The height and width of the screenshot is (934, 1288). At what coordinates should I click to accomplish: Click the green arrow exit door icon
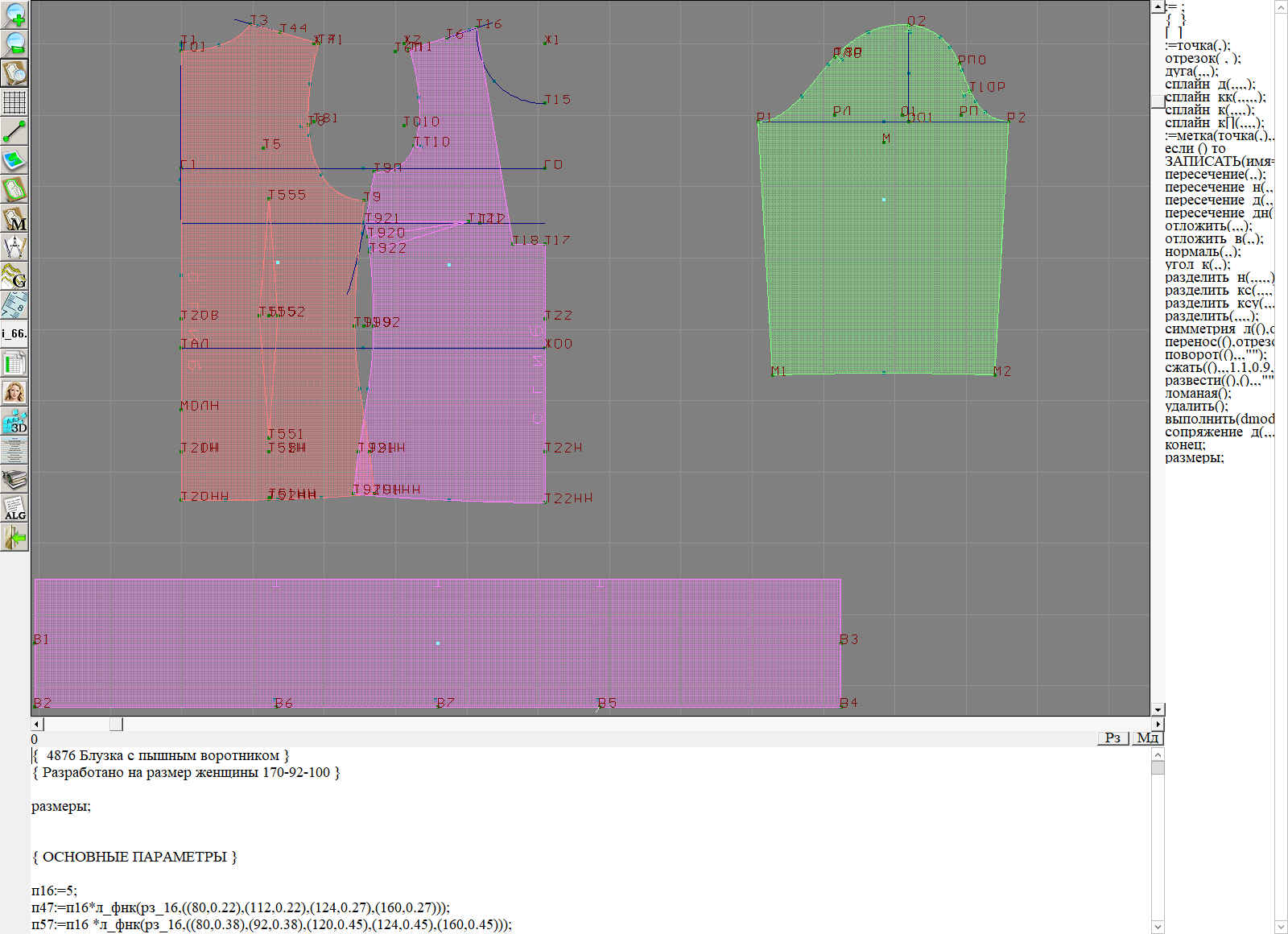pos(14,537)
